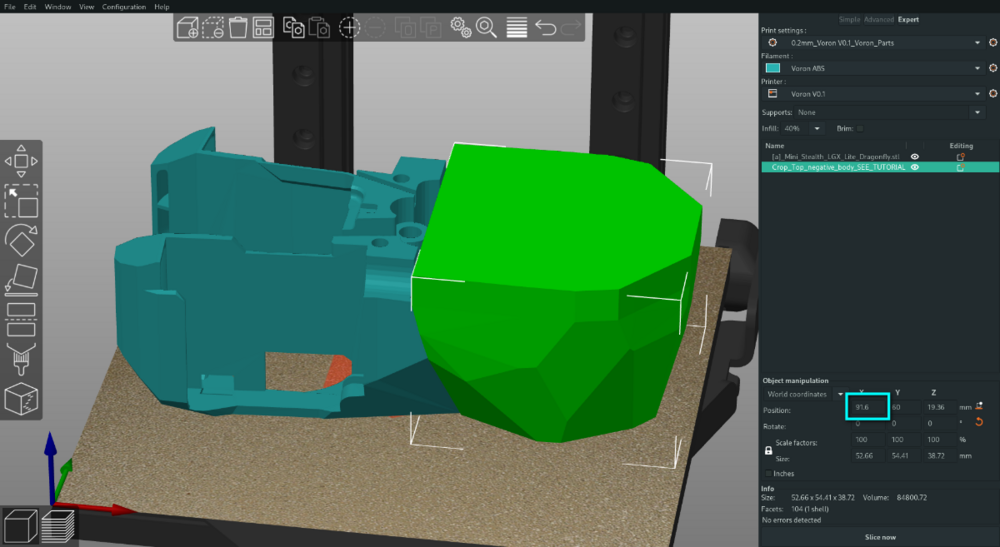Toggle the Brim checkbox
Screen dimensions: 1000x547
point(860,128)
